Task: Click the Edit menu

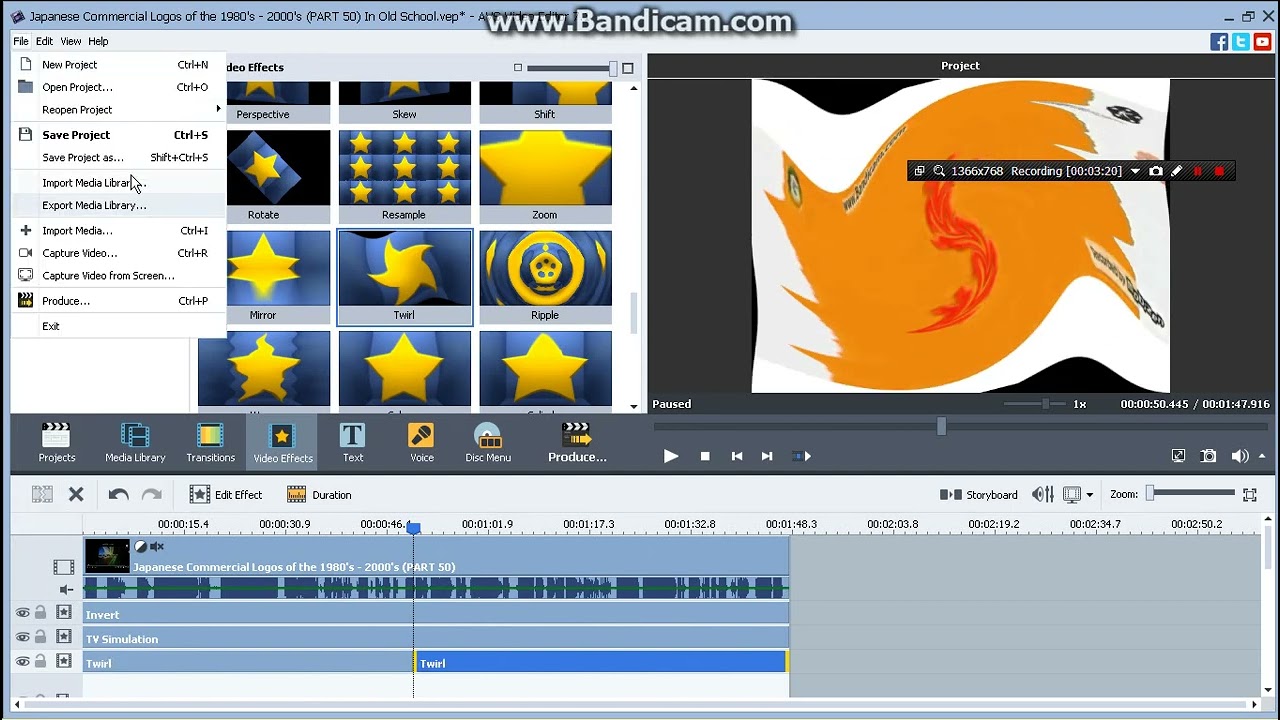Action: [44, 41]
